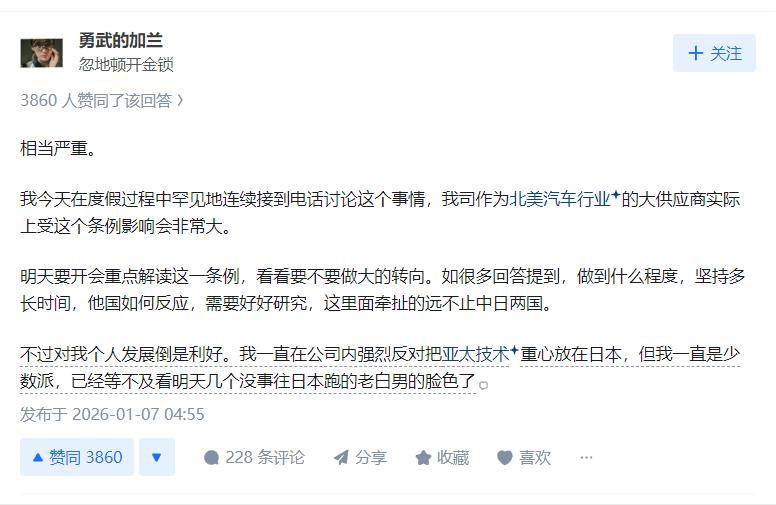This screenshot has width=776, height=505.
Task: Click the sparkle icon after 亚太技术
Action: click(x=514, y=351)
